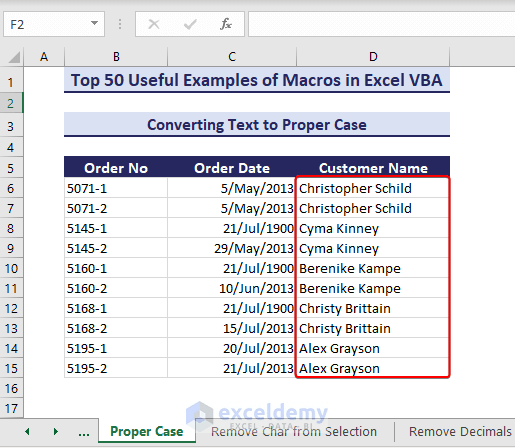This screenshot has height=448, width=515.
Task: Select column C header
Action: click(232, 57)
